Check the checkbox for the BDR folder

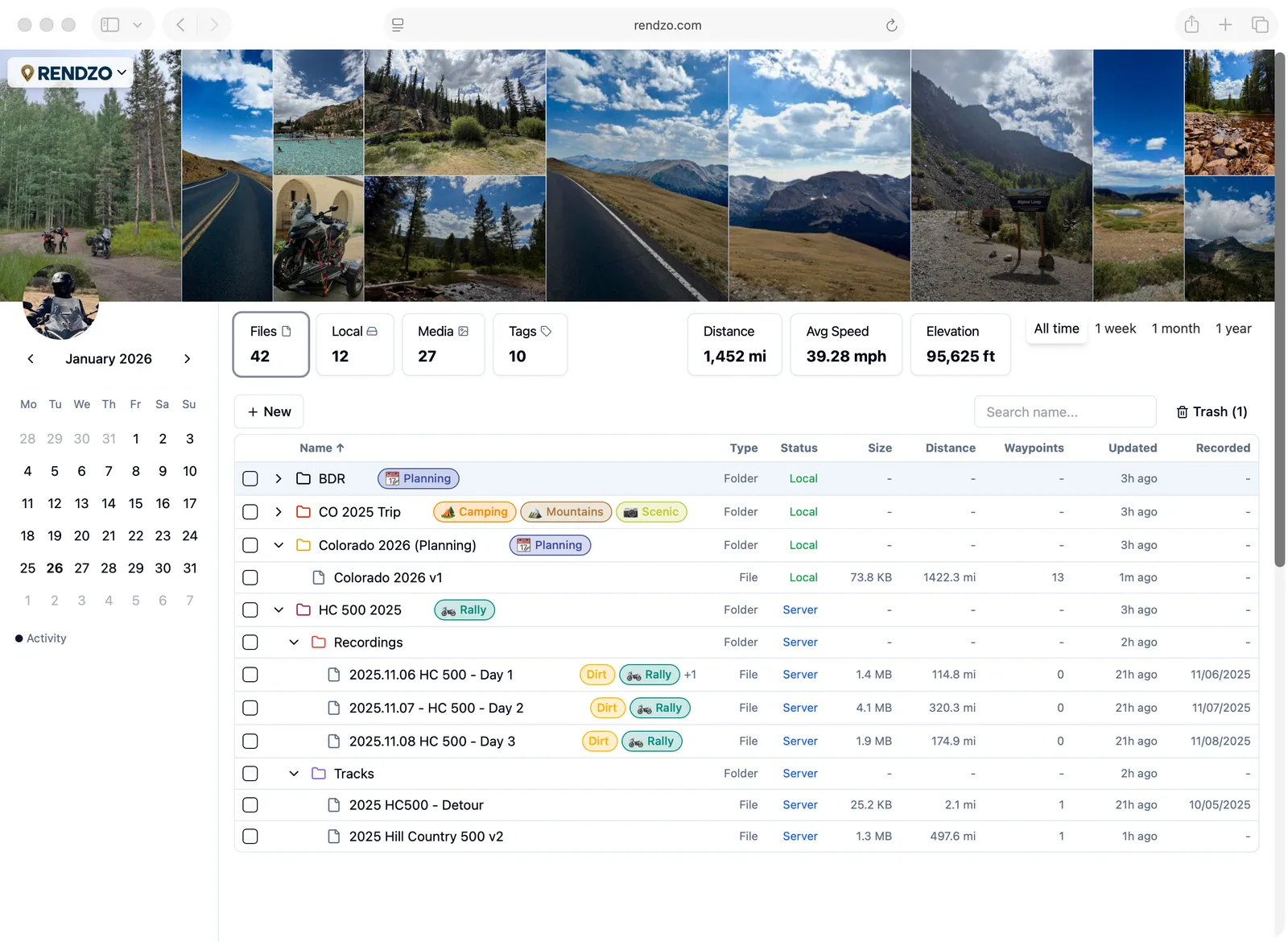point(250,478)
